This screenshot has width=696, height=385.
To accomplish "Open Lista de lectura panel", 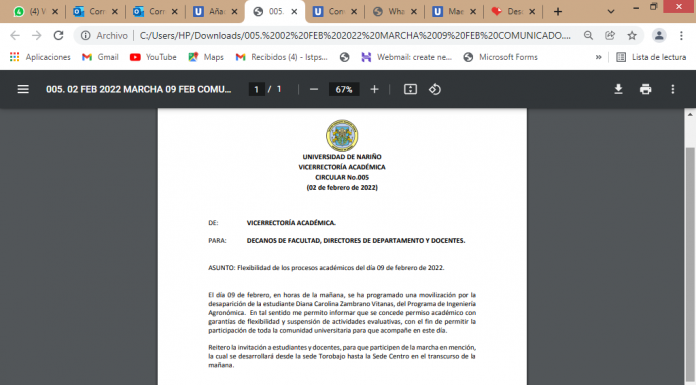I will point(651,57).
